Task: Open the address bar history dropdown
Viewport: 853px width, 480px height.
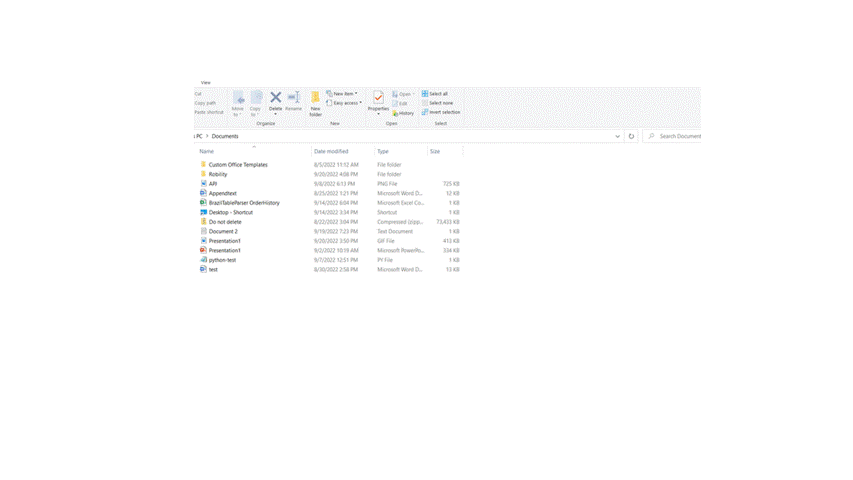Action: click(618, 136)
